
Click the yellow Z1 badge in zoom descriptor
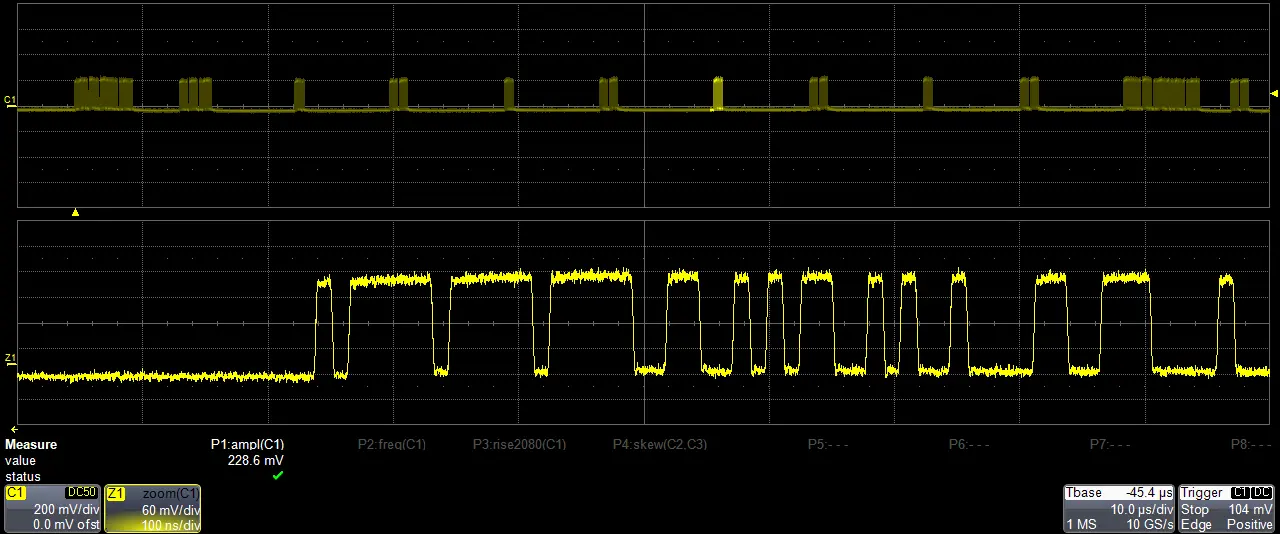point(116,493)
